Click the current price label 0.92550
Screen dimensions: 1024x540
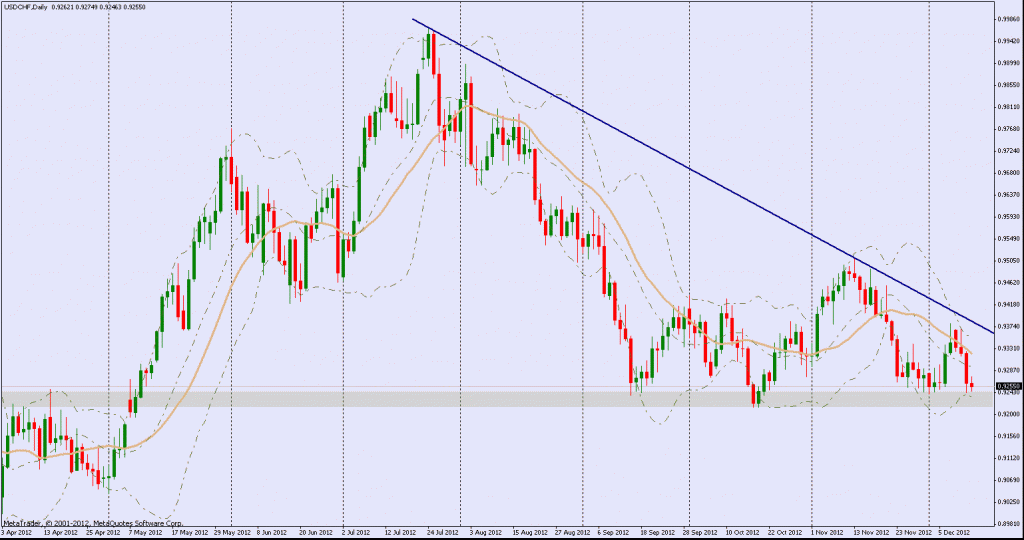[x=1008, y=386]
